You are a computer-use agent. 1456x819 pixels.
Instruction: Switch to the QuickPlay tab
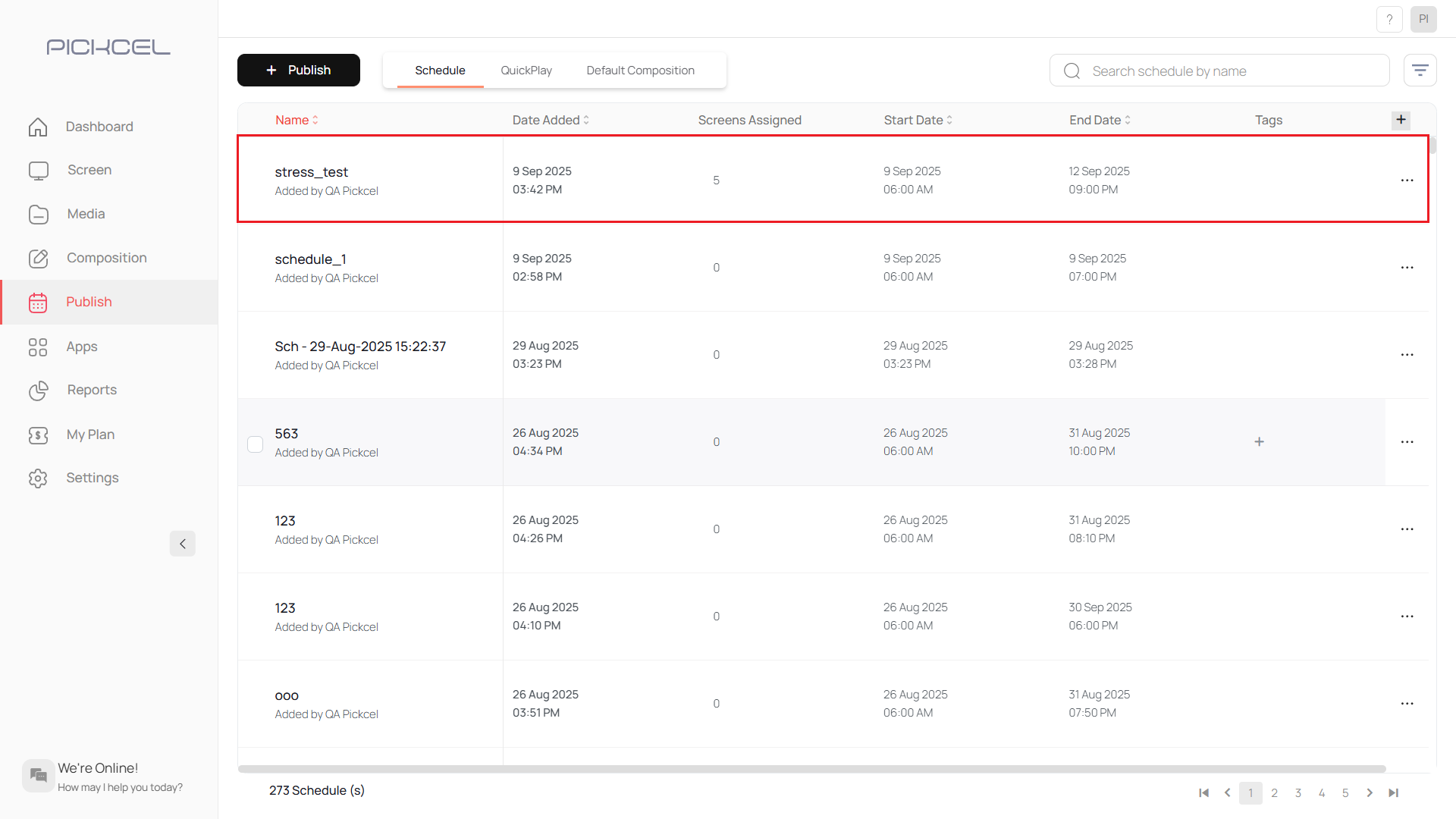tap(526, 71)
